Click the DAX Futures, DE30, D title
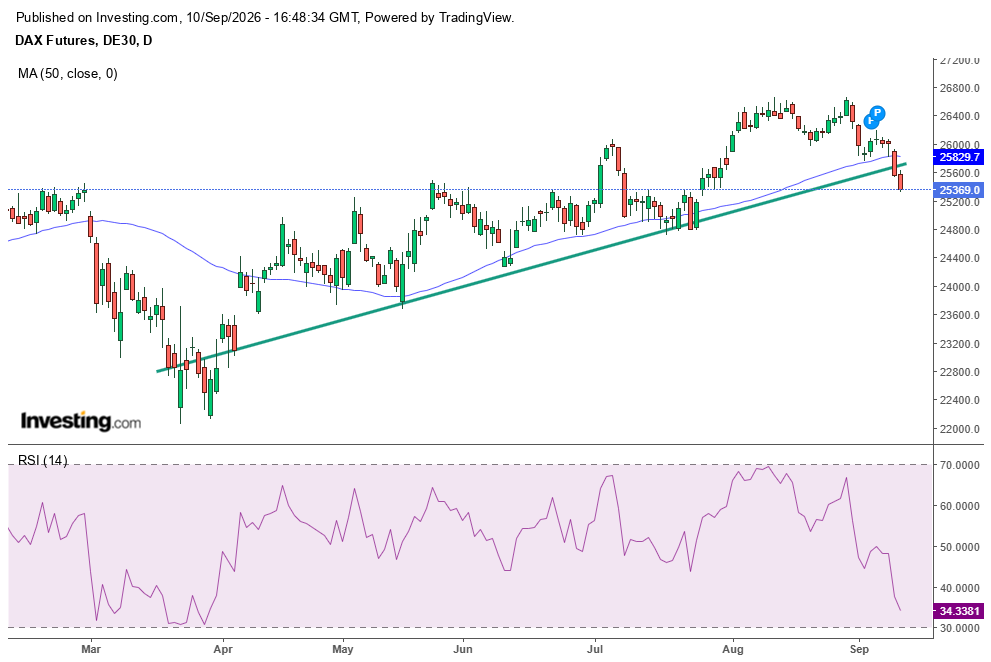991x662 pixels. (83, 40)
